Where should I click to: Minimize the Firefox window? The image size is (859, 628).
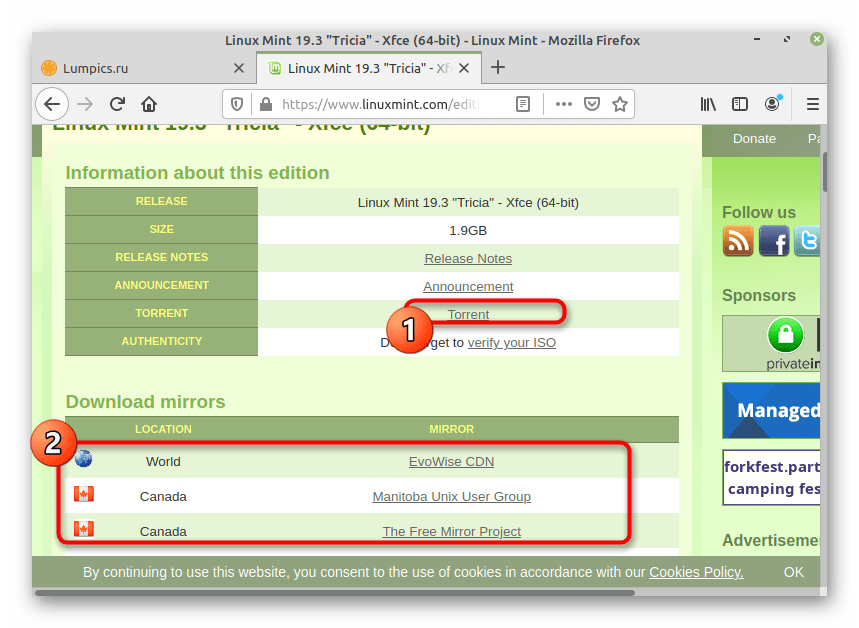click(757, 39)
